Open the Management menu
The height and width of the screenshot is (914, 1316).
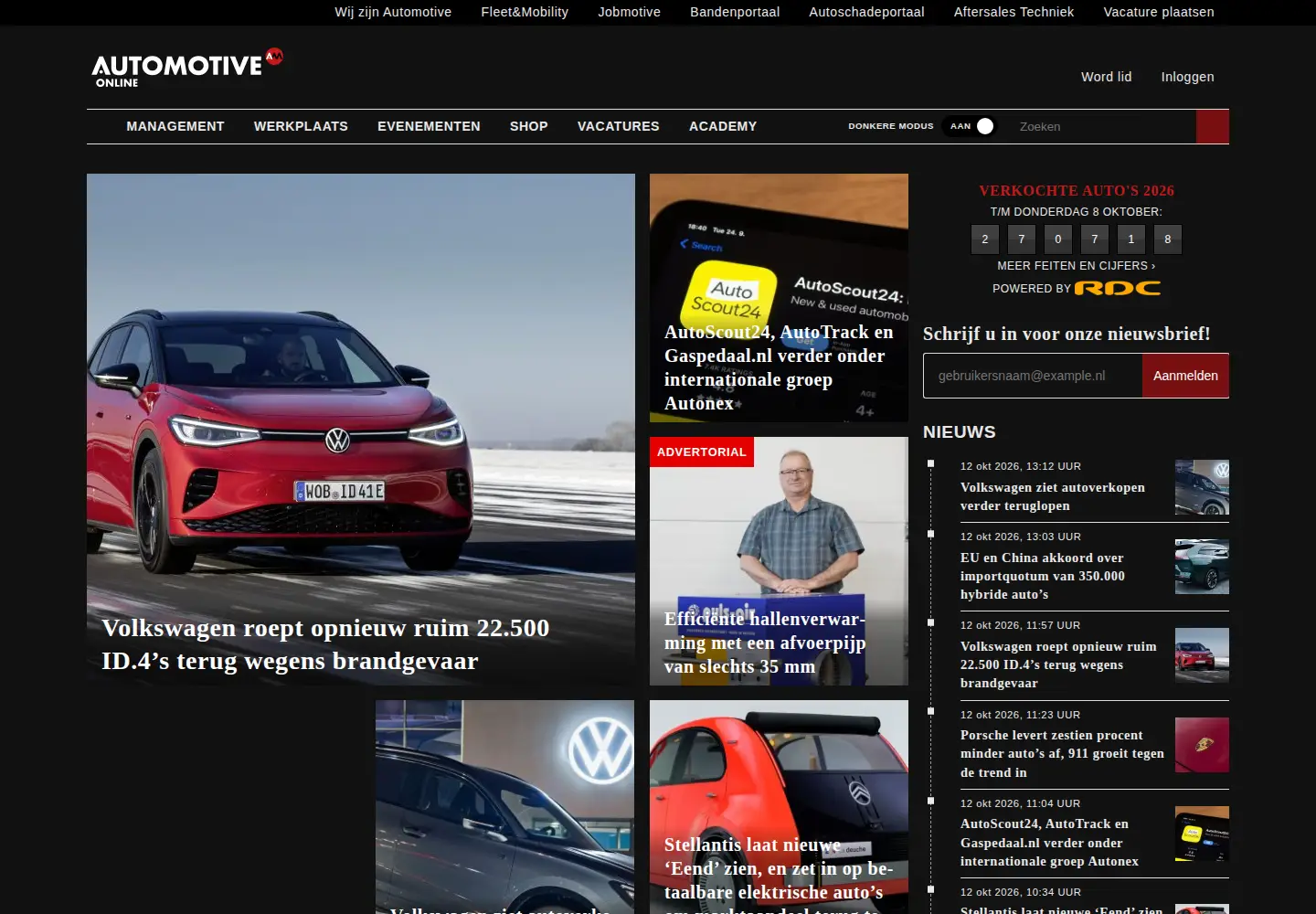(175, 126)
